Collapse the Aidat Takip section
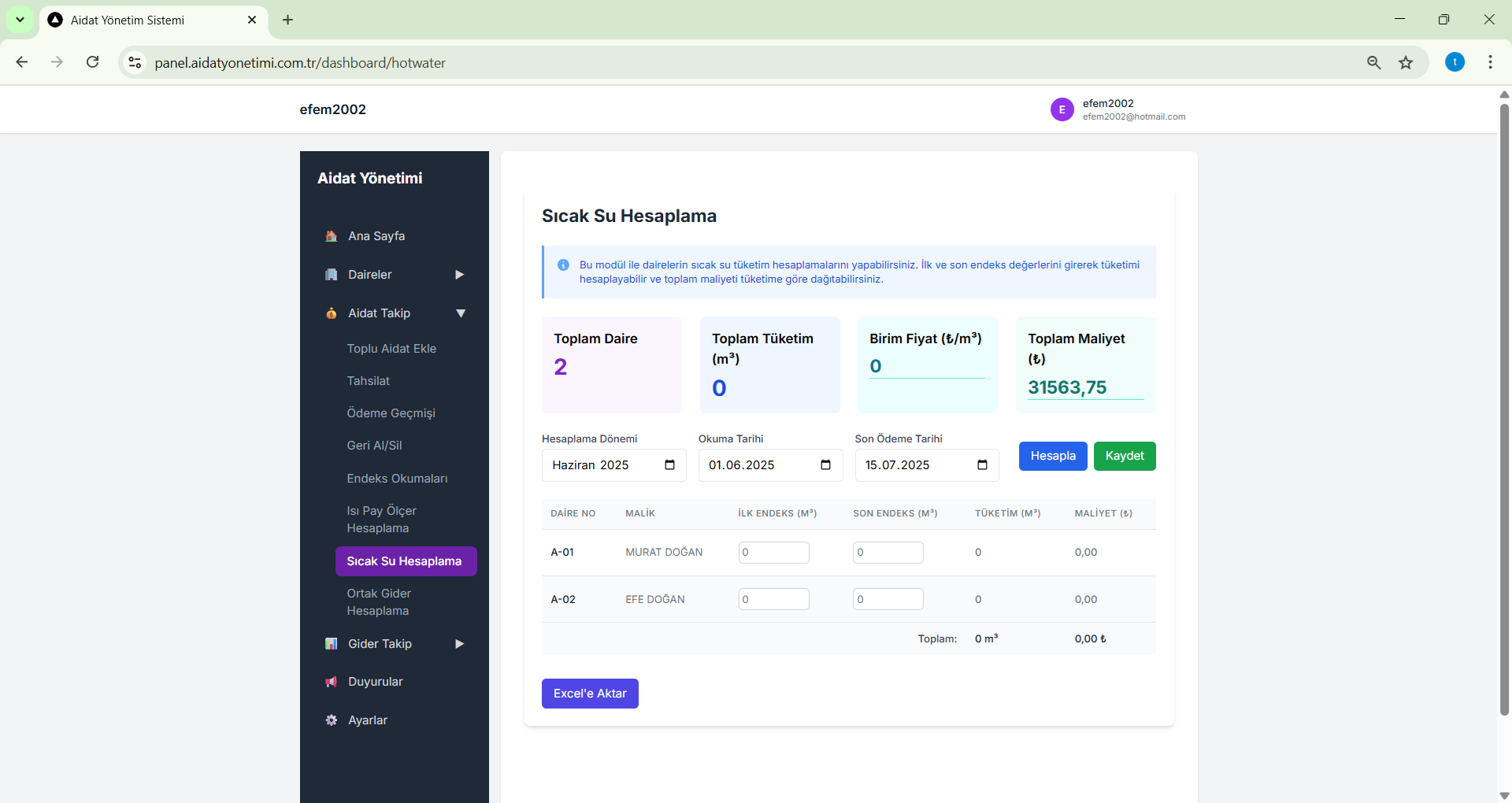The width and height of the screenshot is (1512, 803). click(x=461, y=313)
